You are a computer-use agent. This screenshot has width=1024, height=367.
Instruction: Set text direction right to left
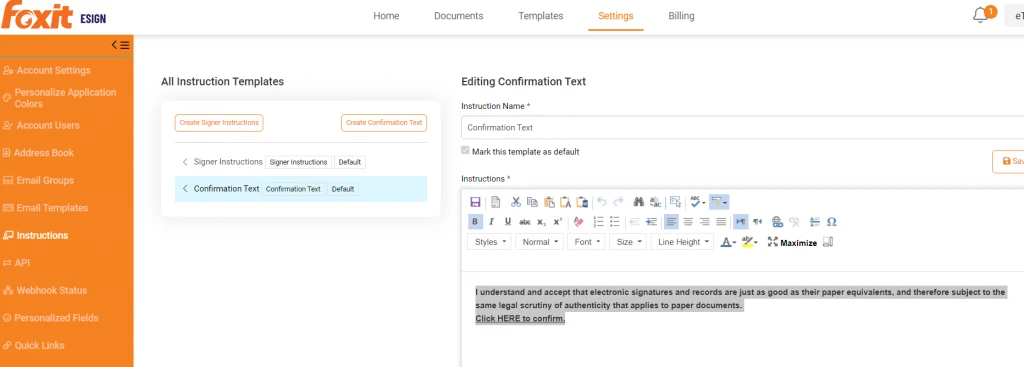(758, 221)
